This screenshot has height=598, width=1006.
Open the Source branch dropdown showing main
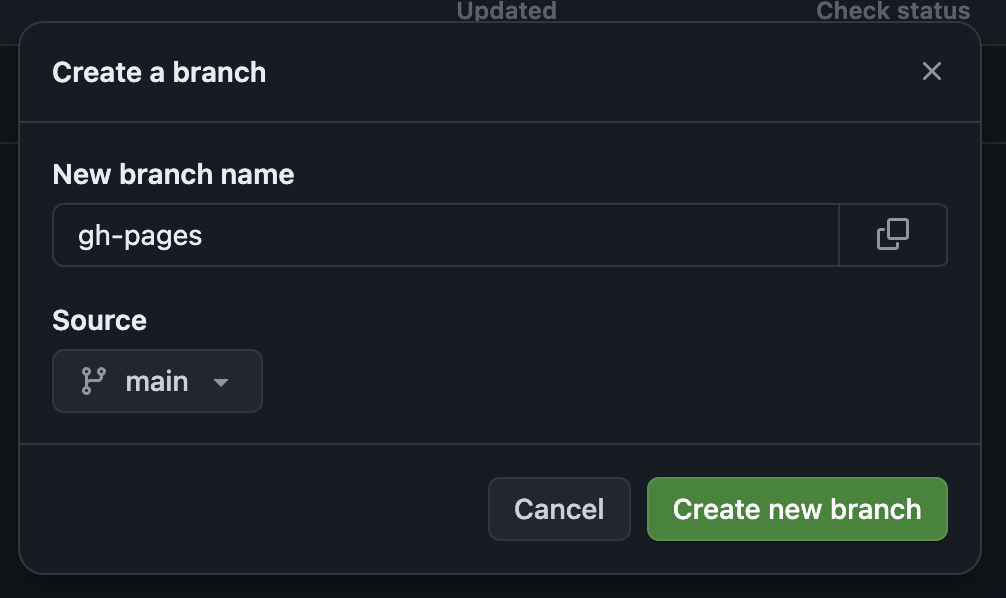[157, 380]
